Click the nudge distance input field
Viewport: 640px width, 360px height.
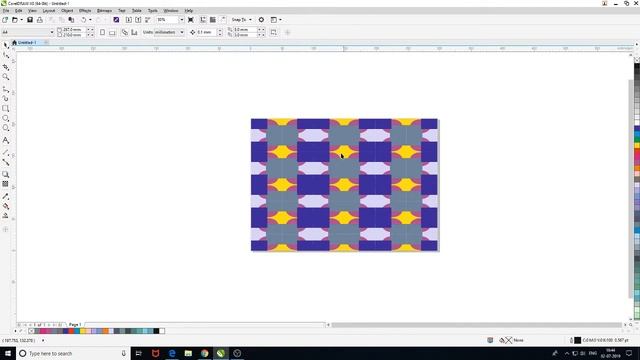(206, 32)
